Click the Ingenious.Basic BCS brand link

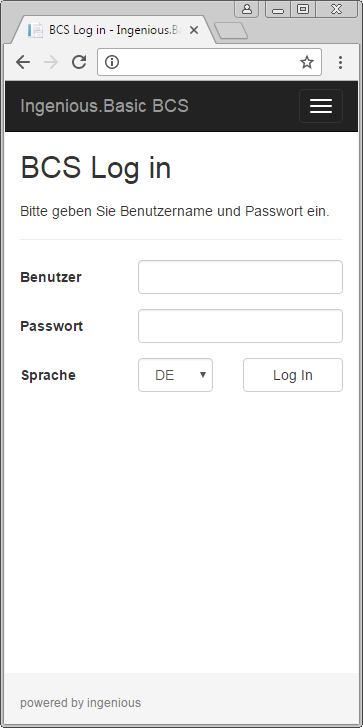tap(104, 106)
